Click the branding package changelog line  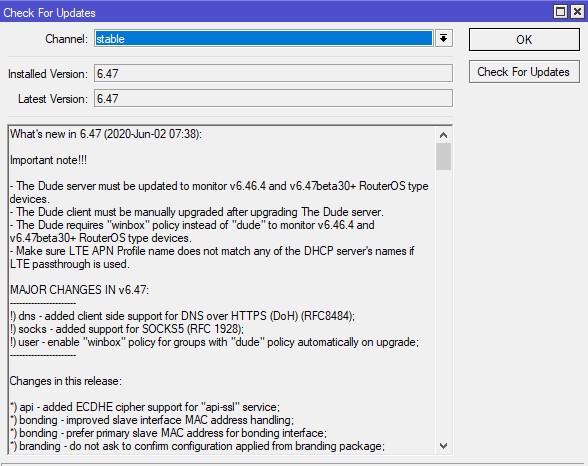tap(197, 446)
